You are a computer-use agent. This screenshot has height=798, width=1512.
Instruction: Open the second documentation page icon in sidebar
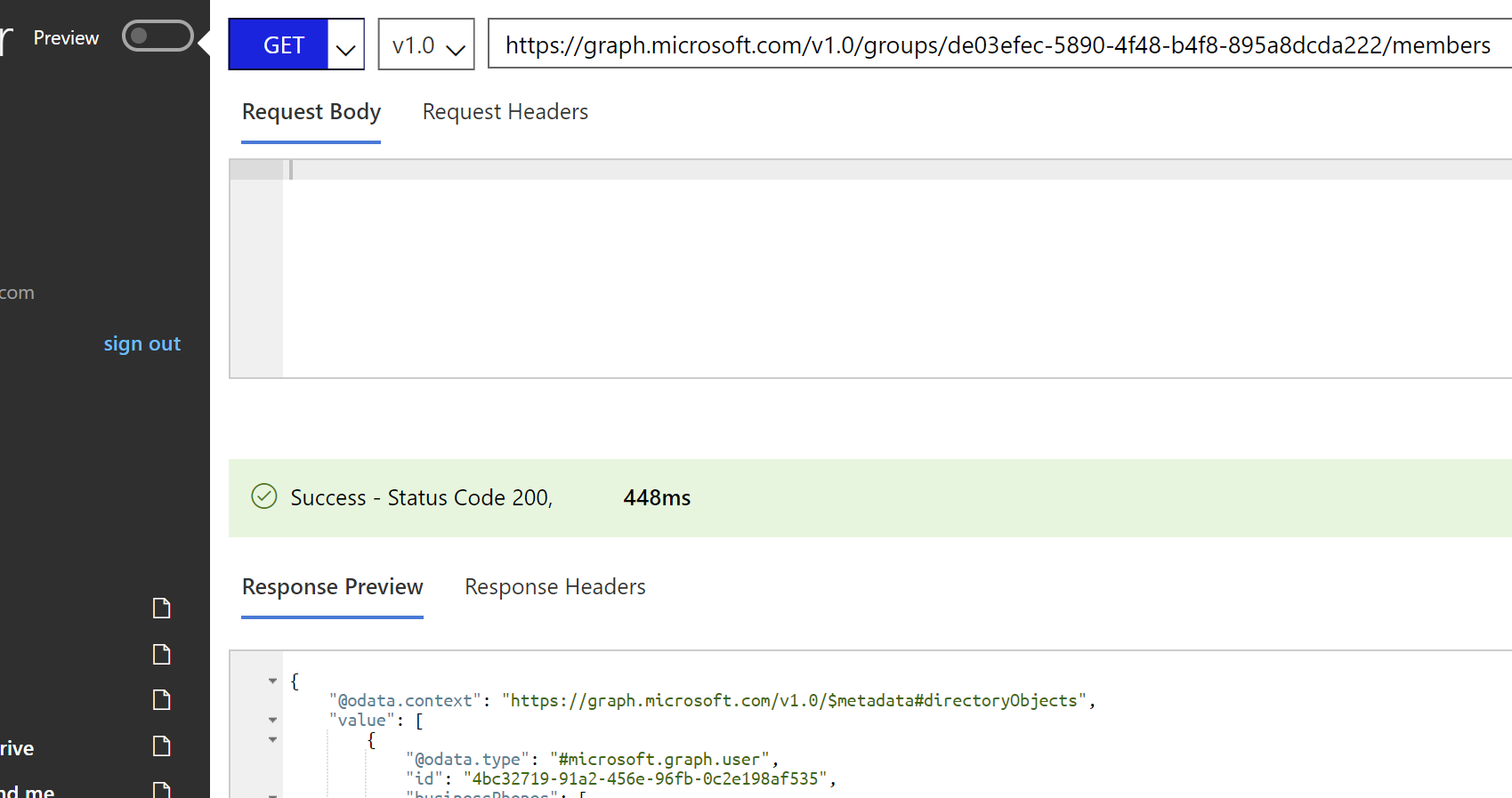(x=162, y=655)
